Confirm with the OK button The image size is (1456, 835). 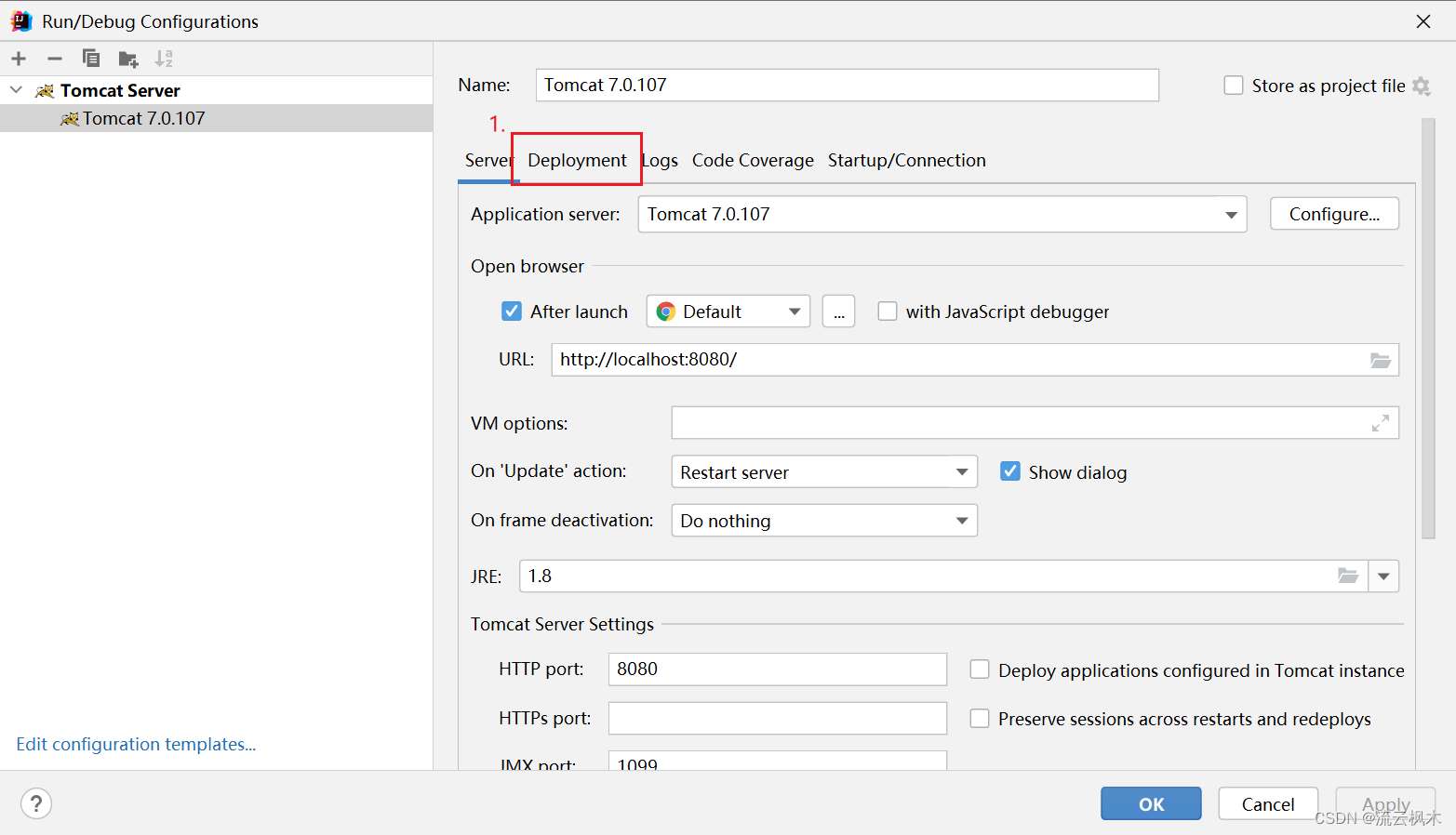(1151, 803)
